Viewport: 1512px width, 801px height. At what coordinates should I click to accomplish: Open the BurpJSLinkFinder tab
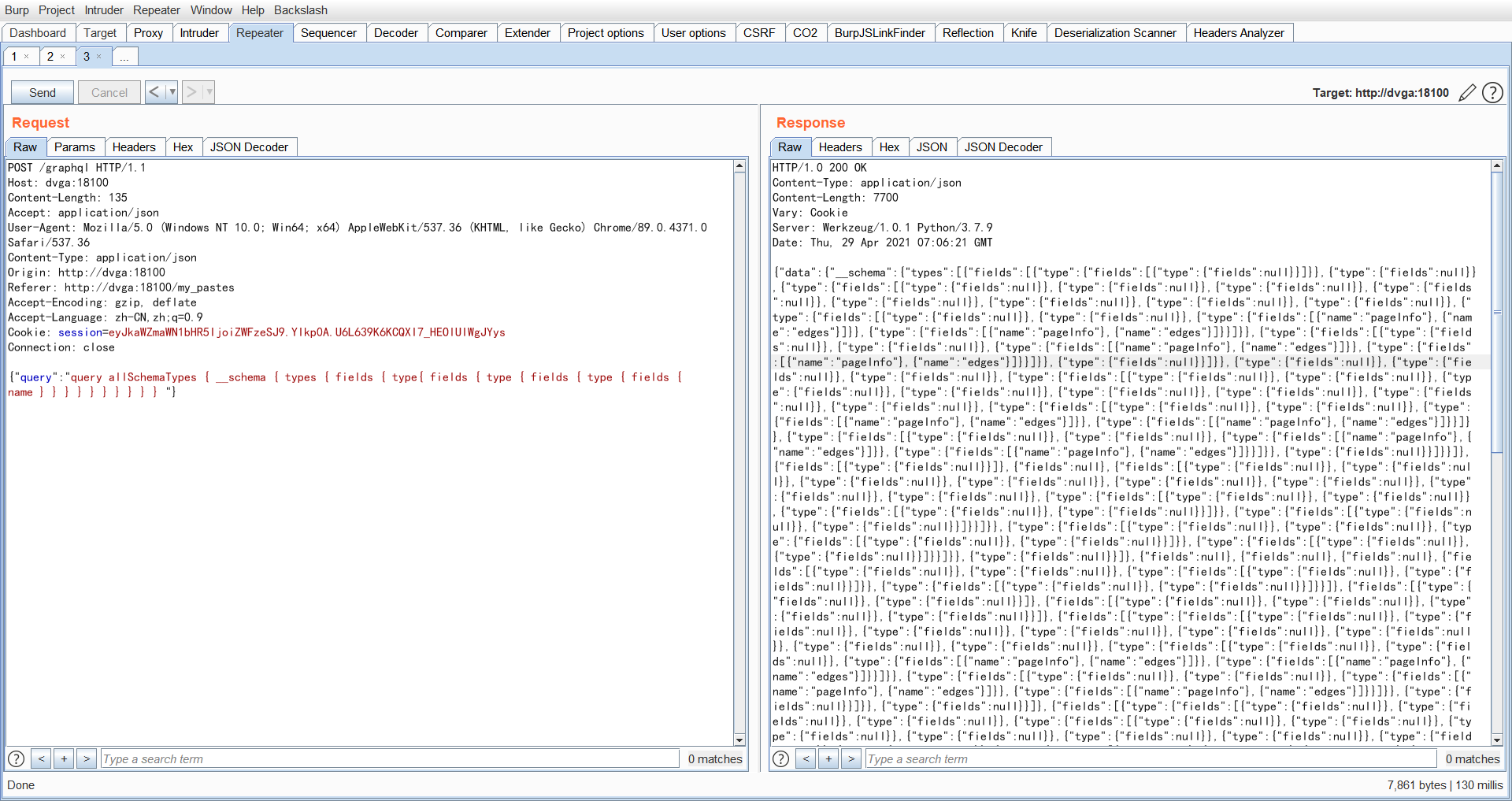pyautogui.click(x=880, y=32)
